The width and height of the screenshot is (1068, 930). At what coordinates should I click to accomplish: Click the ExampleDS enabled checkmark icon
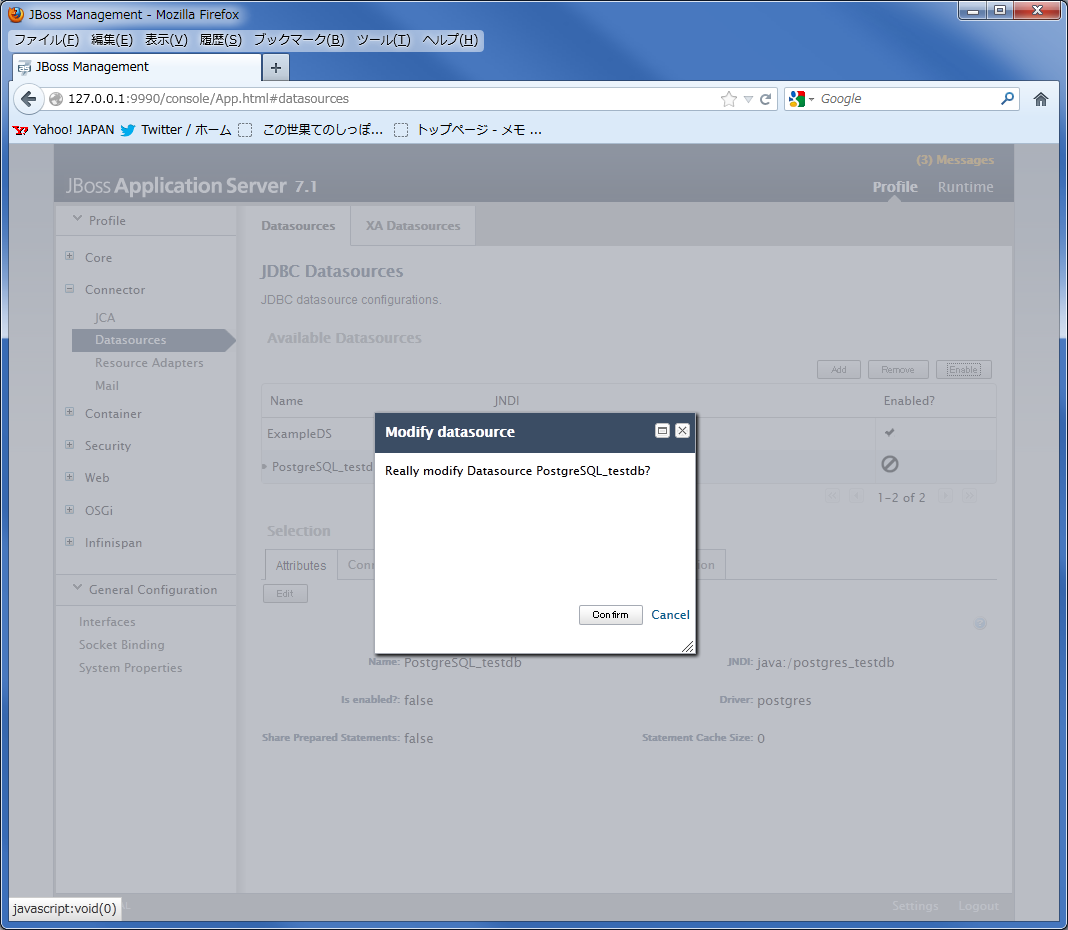click(890, 432)
